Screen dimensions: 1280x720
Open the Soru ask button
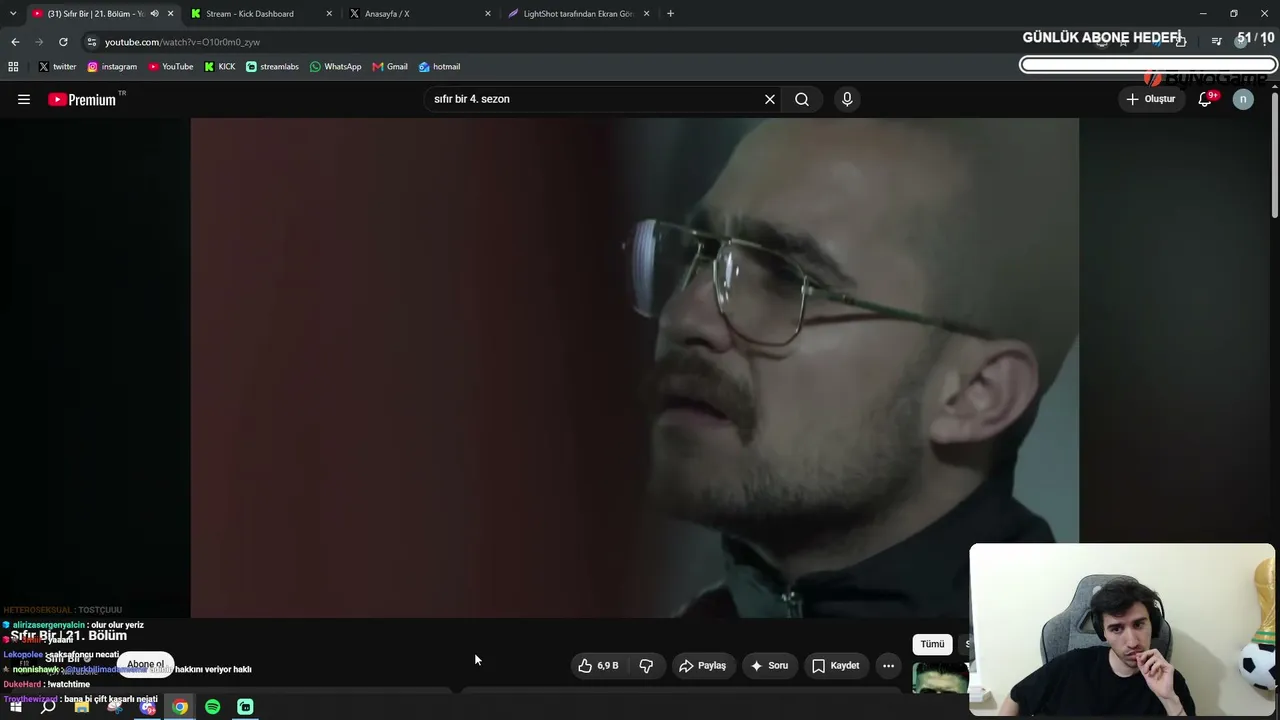pos(769,665)
